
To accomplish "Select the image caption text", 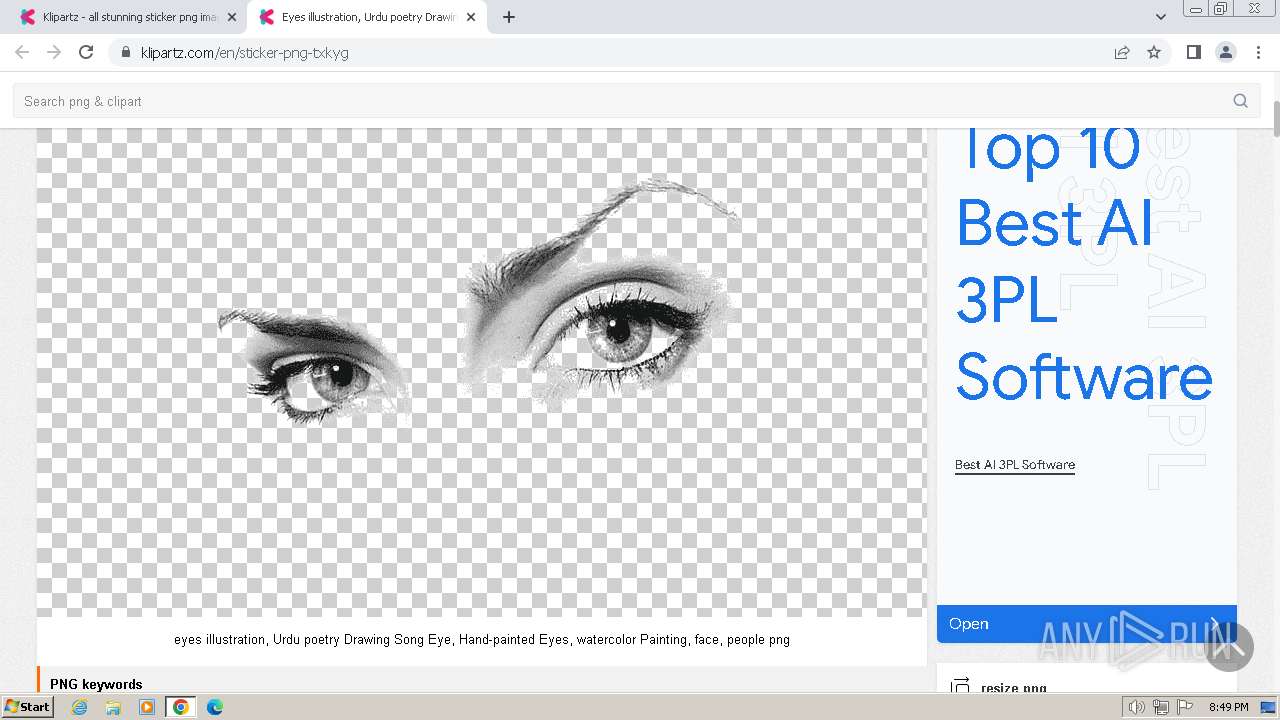I will pyautogui.click(x=482, y=640).
